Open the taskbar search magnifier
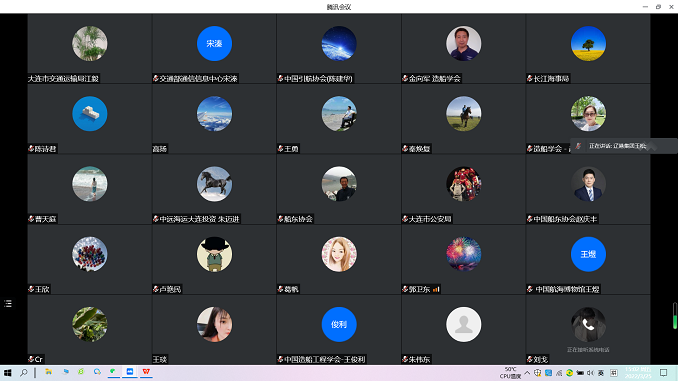The width and height of the screenshot is (678, 381). point(24,372)
